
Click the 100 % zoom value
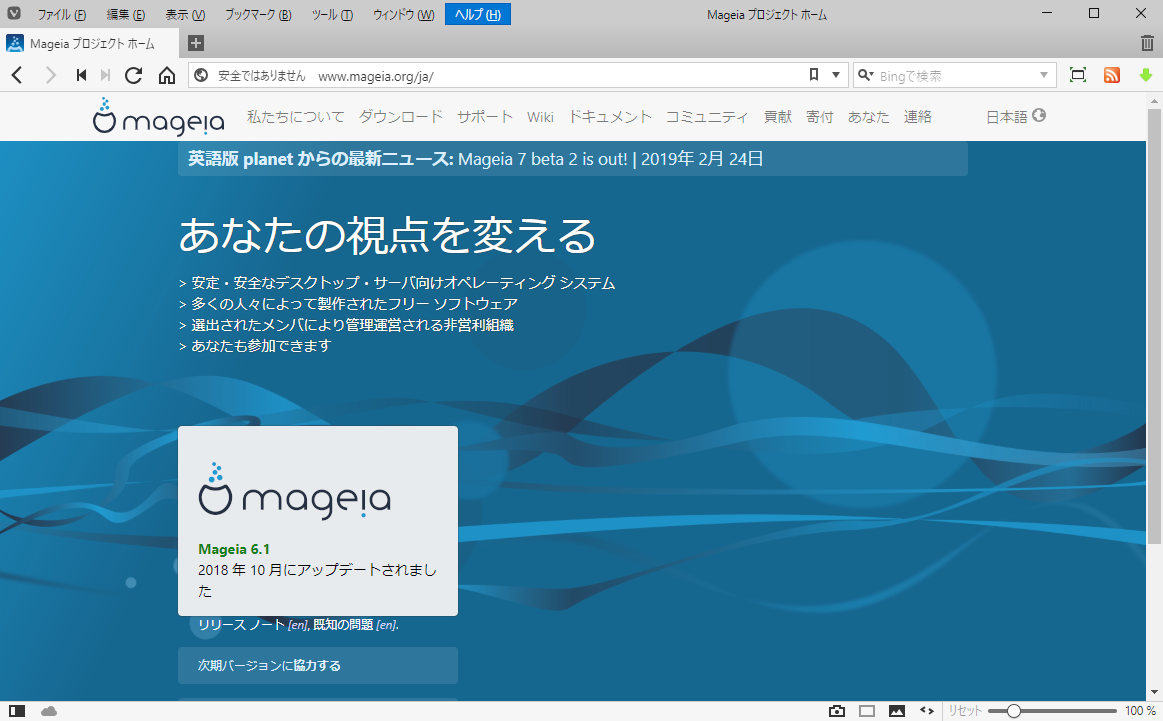(1140, 711)
